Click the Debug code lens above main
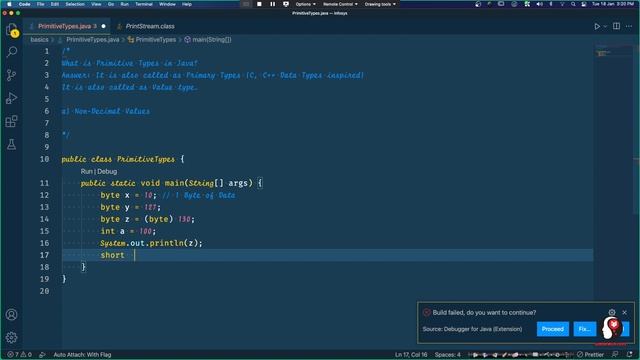 tap(107, 171)
